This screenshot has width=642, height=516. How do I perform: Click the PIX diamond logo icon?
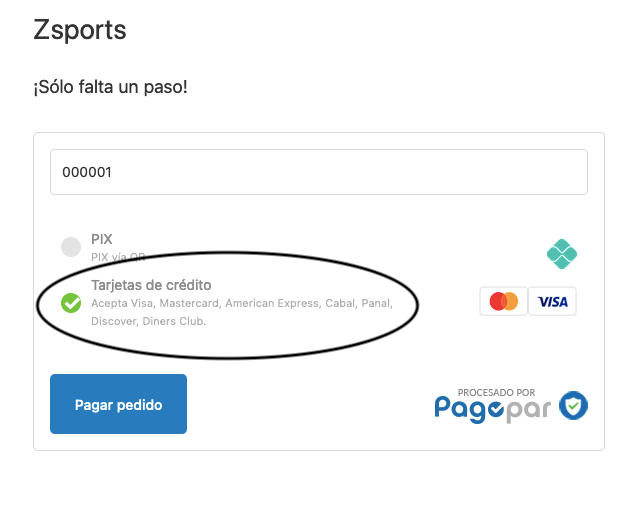562,254
